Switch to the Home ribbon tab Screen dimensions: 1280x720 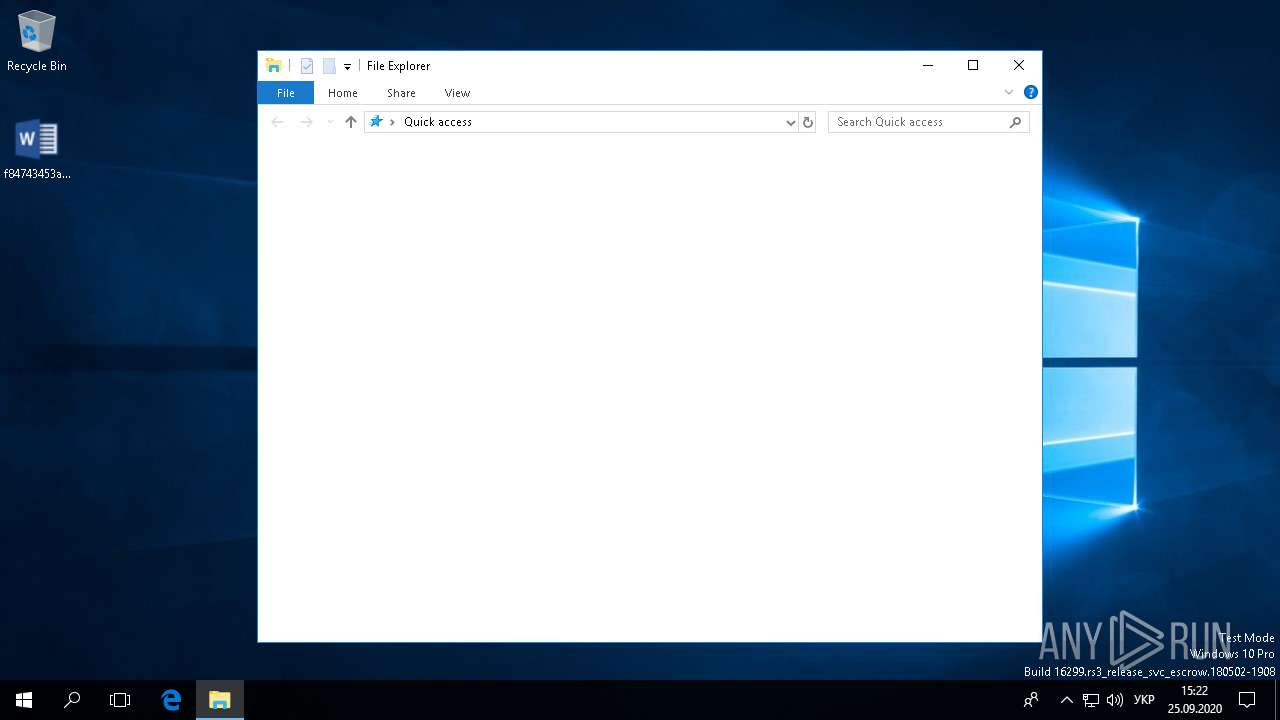pos(343,93)
